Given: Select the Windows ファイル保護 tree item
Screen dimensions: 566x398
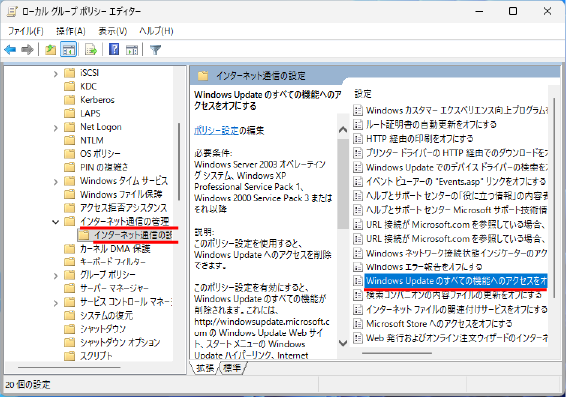Looking at the screenshot, I should click(121, 194).
